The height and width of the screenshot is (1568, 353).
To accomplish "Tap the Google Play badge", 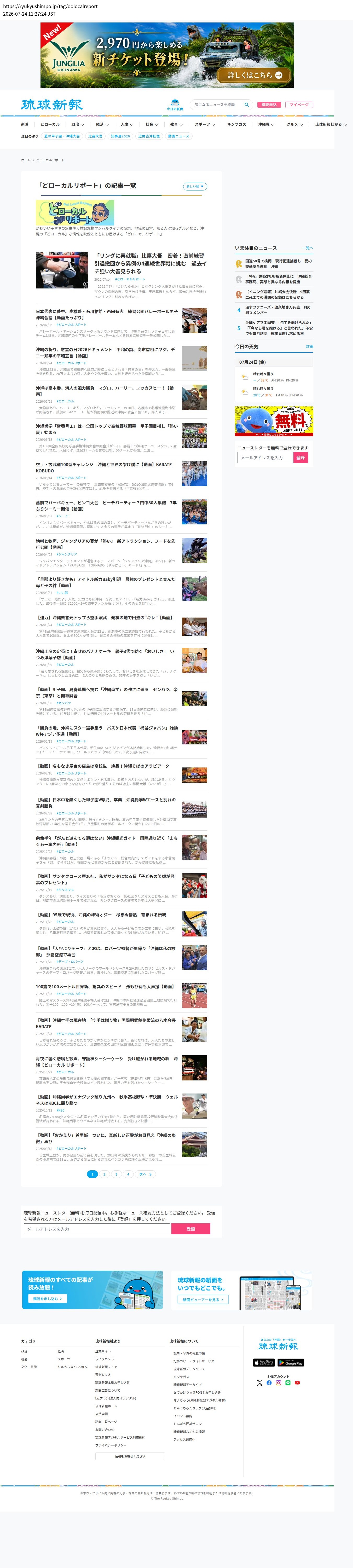I will [x=291, y=1362].
